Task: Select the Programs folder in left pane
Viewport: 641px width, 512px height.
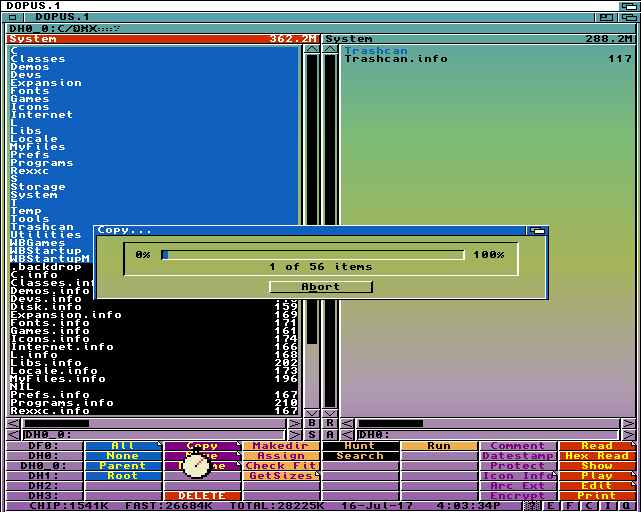Action: click(155, 163)
